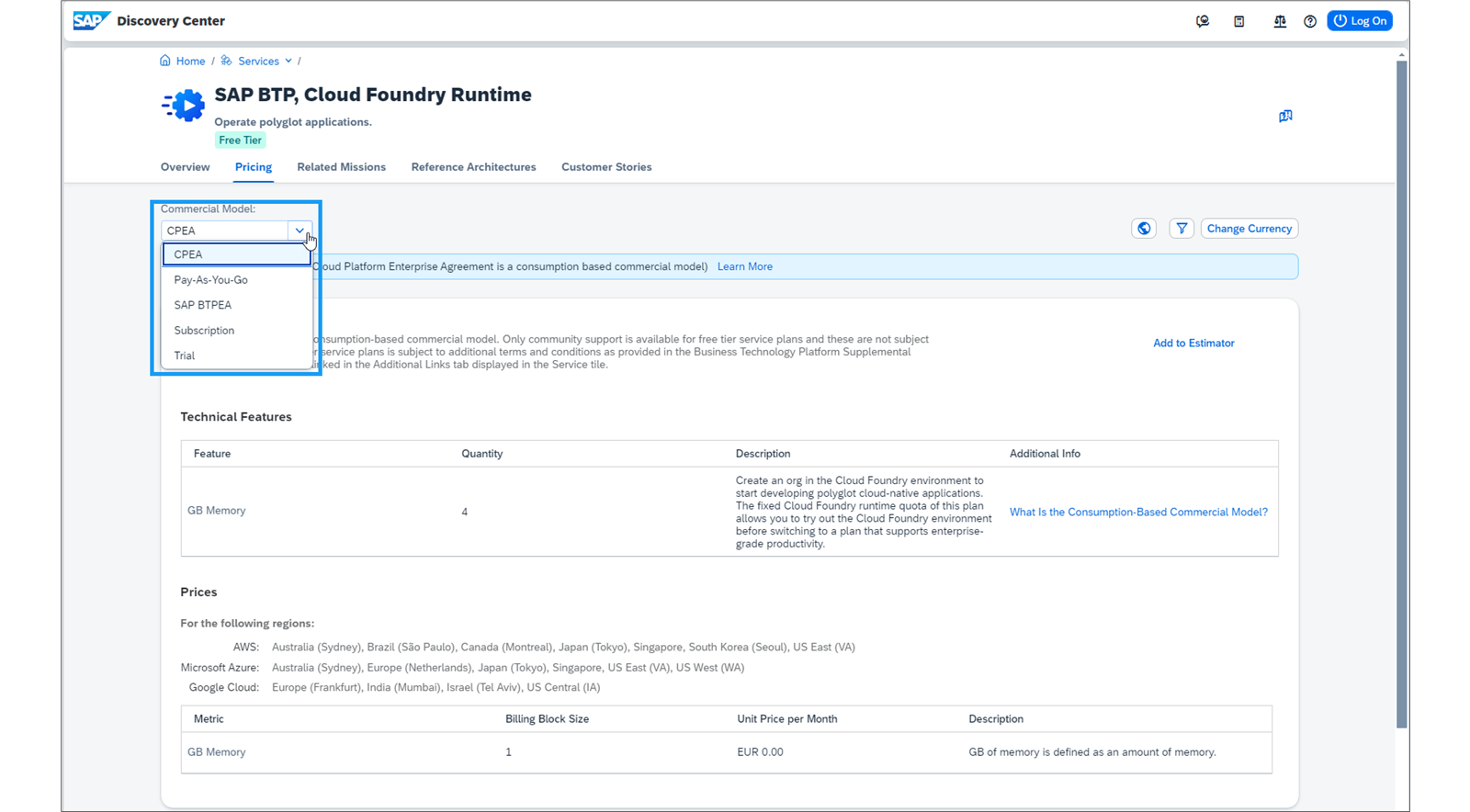Switch to the Customer Stories tab

tap(606, 167)
